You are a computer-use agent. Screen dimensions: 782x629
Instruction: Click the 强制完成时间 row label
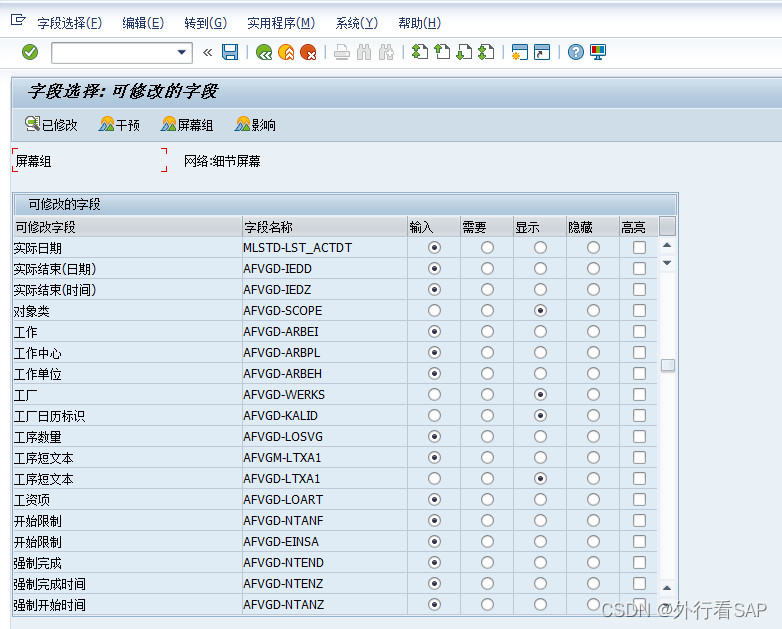[49, 584]
